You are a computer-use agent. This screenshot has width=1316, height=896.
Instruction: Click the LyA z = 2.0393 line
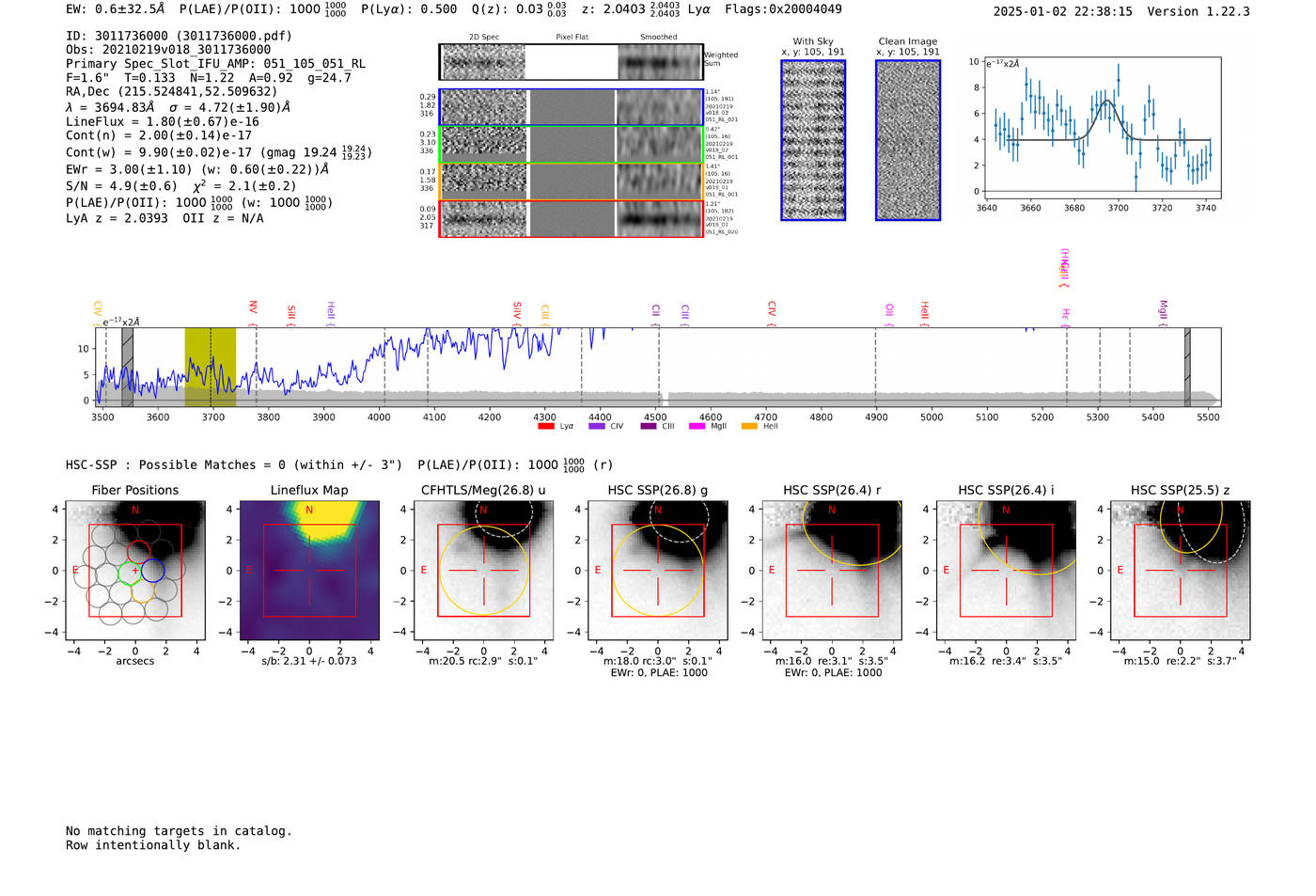click(164, 218)
